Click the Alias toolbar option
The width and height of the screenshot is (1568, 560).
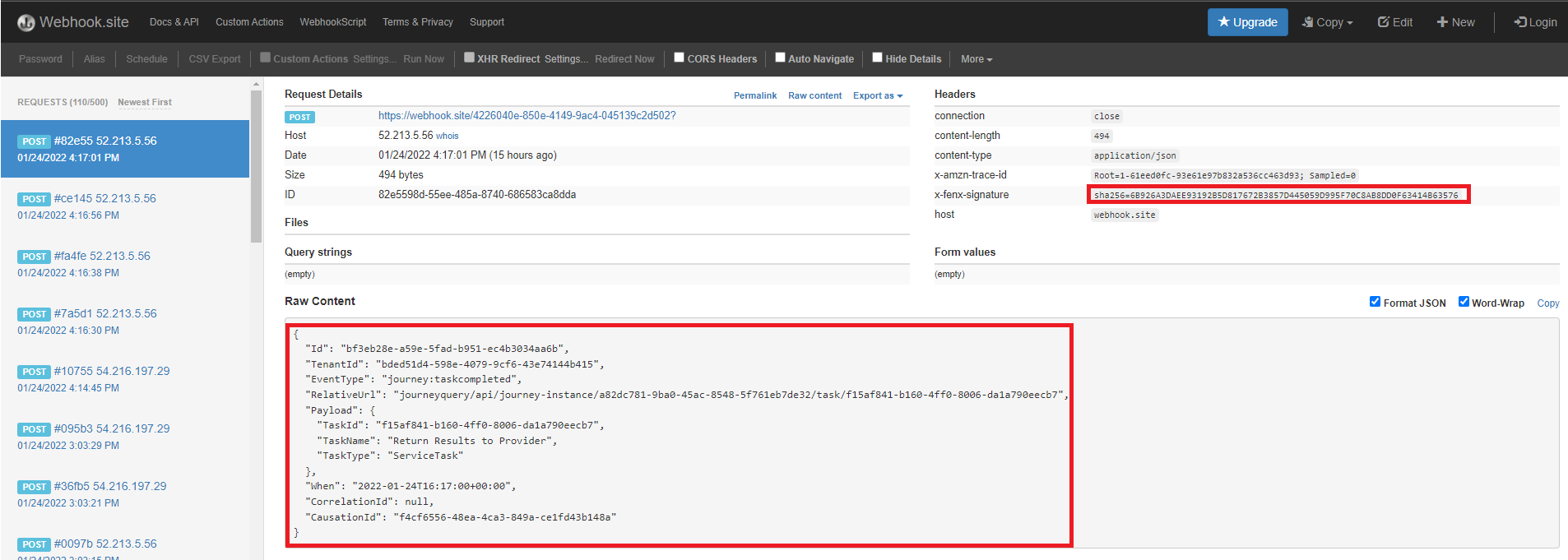pyautogui.click(x=94, y=59)
